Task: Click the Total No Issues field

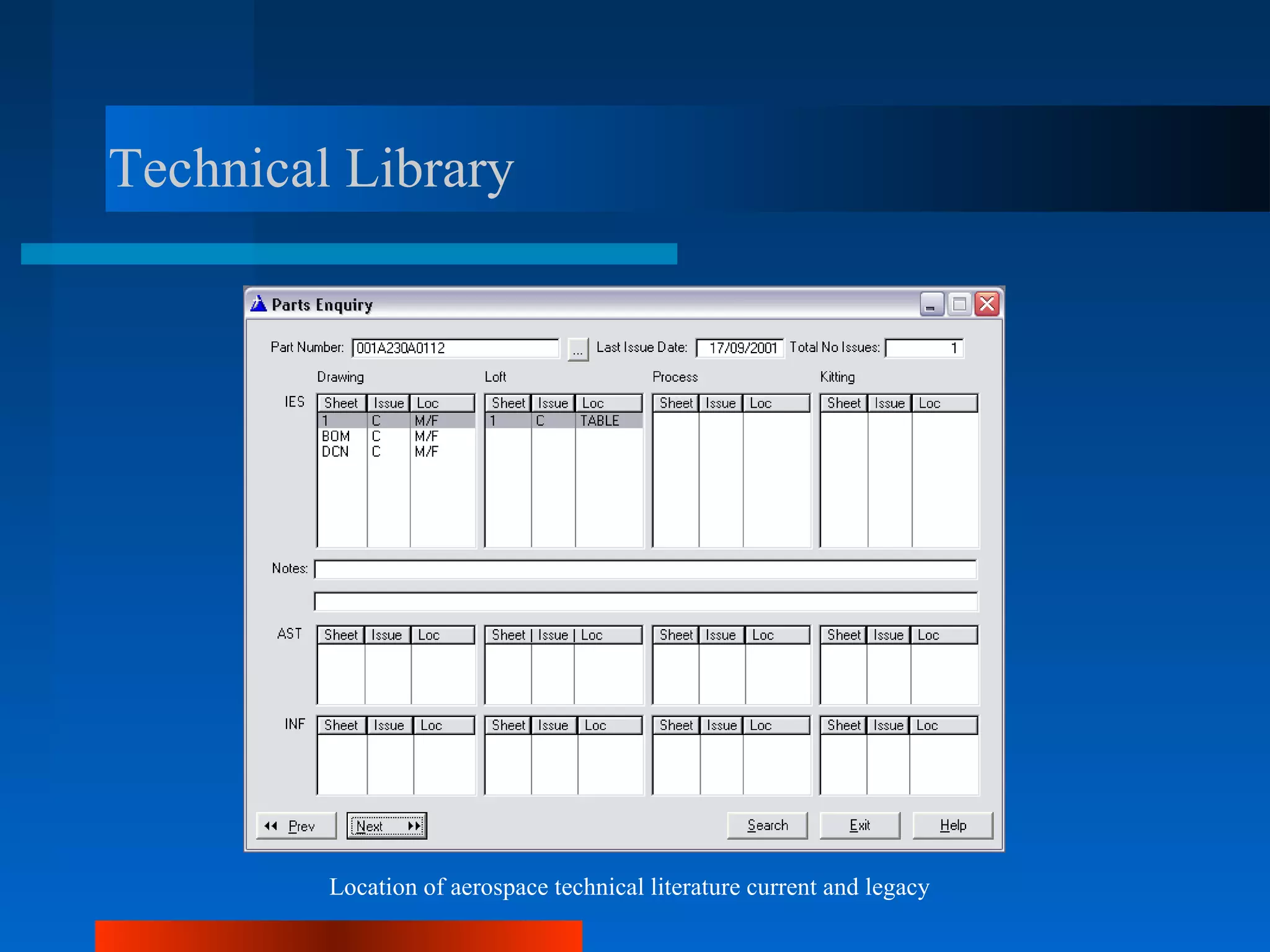Action: [924, 348]
